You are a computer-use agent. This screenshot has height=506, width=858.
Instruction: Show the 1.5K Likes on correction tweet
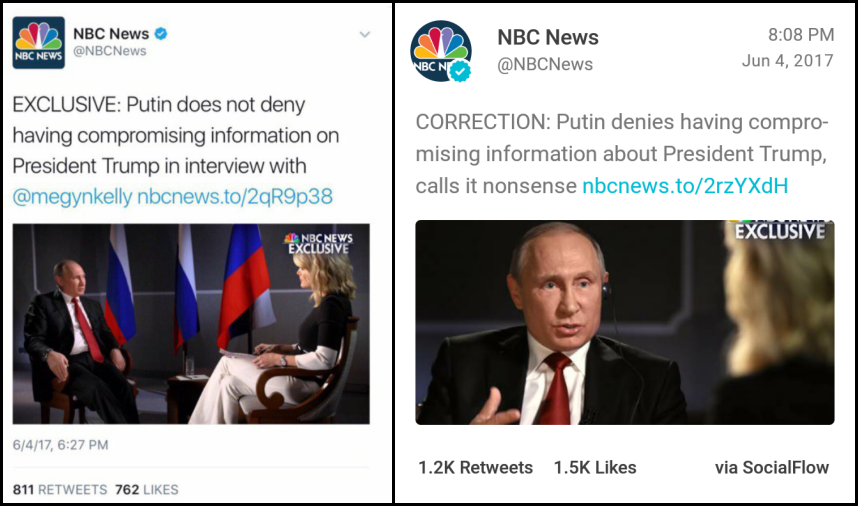tap(595, 467)
